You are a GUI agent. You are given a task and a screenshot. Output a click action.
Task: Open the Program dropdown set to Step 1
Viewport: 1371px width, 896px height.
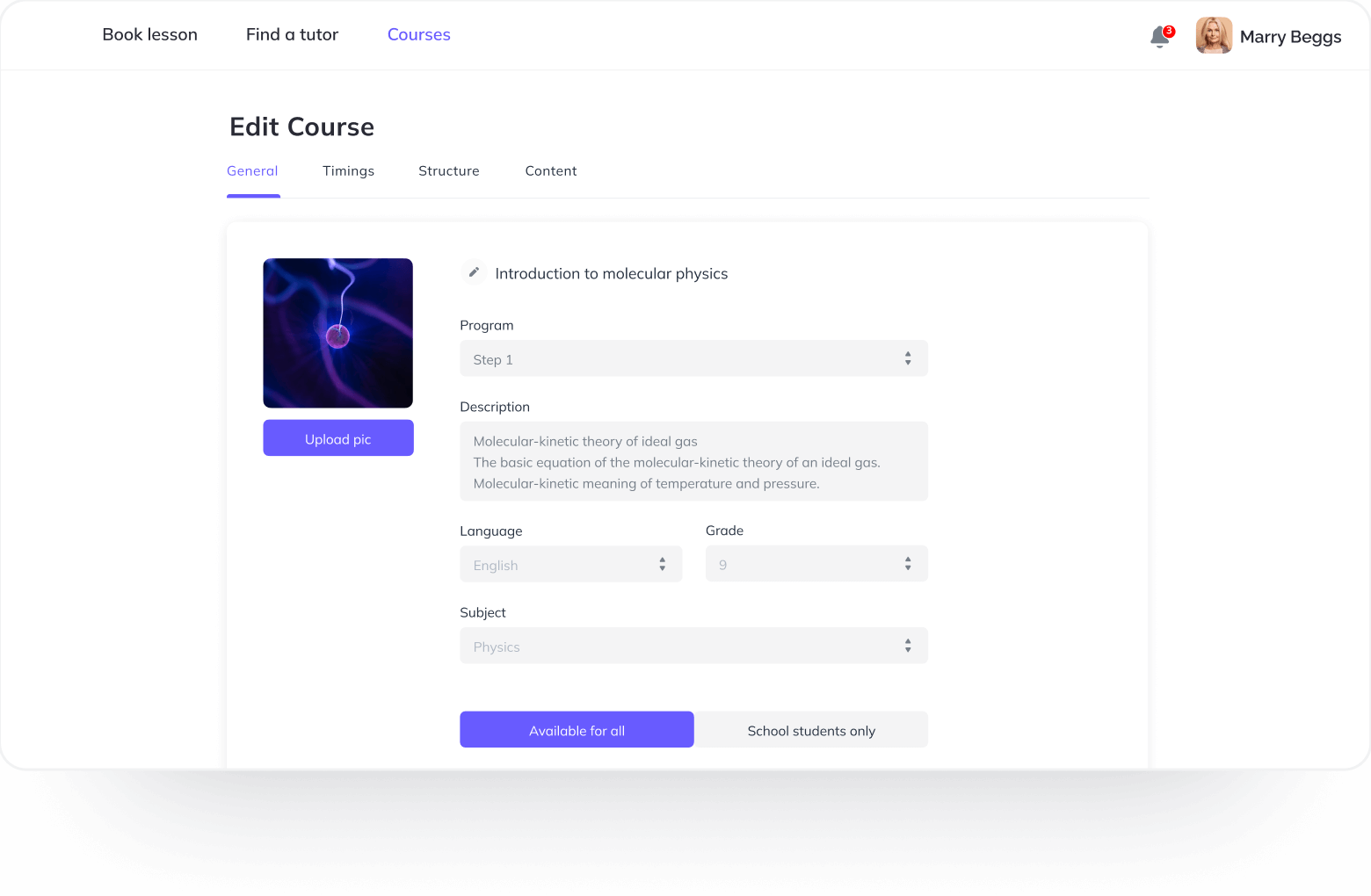click(693, 358)
